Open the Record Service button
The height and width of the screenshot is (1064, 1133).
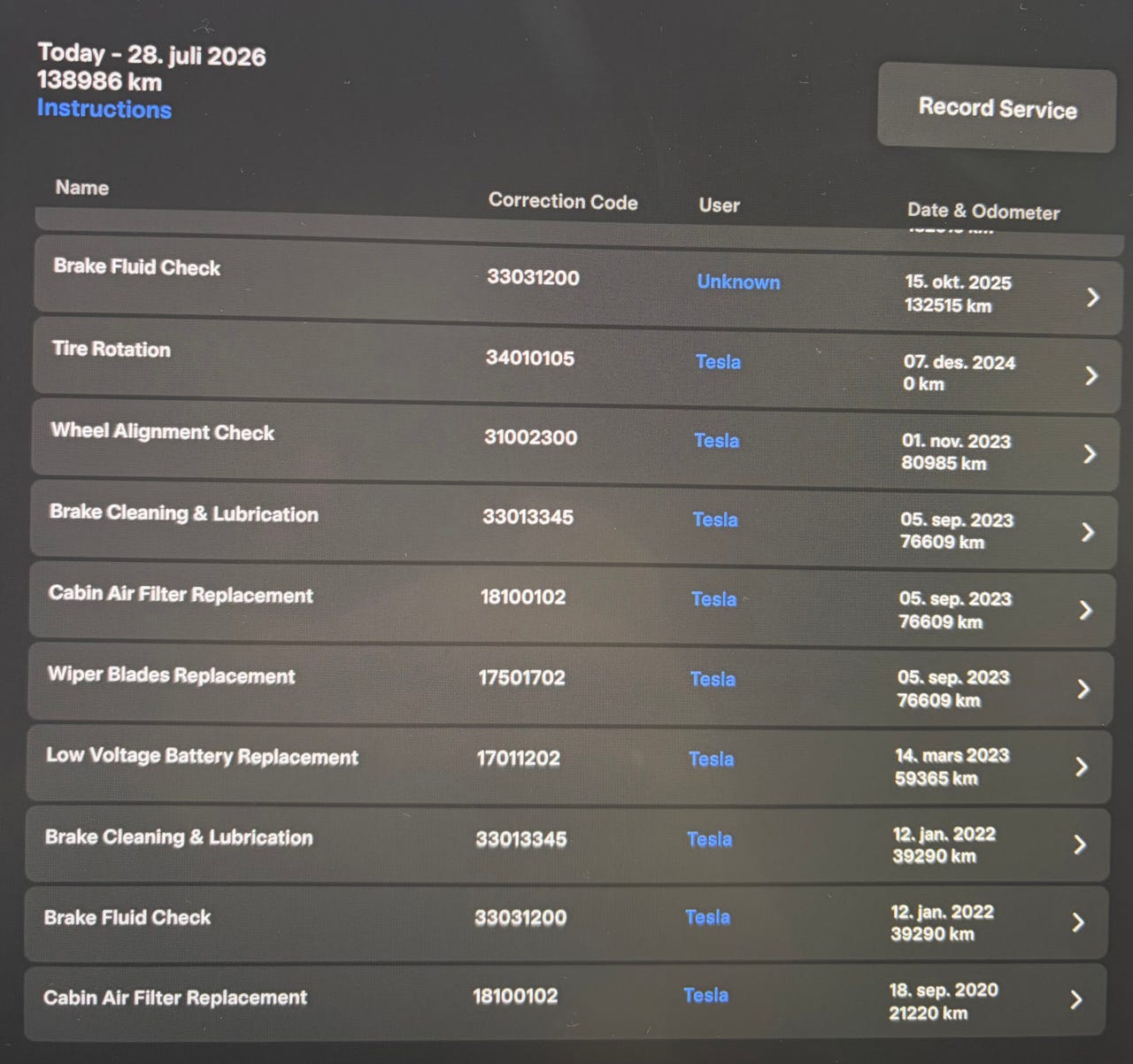[x=997, y=108]
